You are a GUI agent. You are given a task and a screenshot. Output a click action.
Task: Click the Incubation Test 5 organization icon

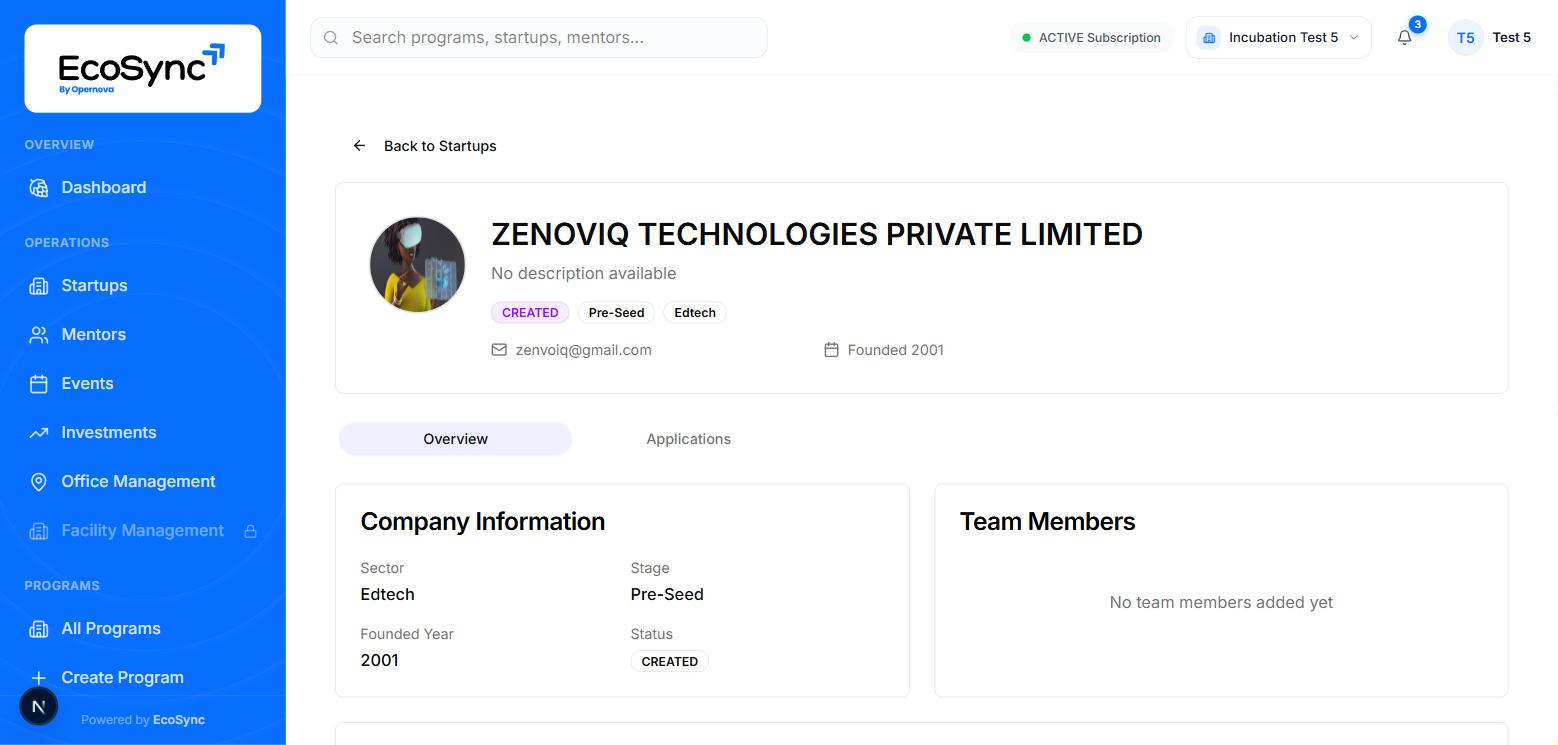tap(1209, 38)
